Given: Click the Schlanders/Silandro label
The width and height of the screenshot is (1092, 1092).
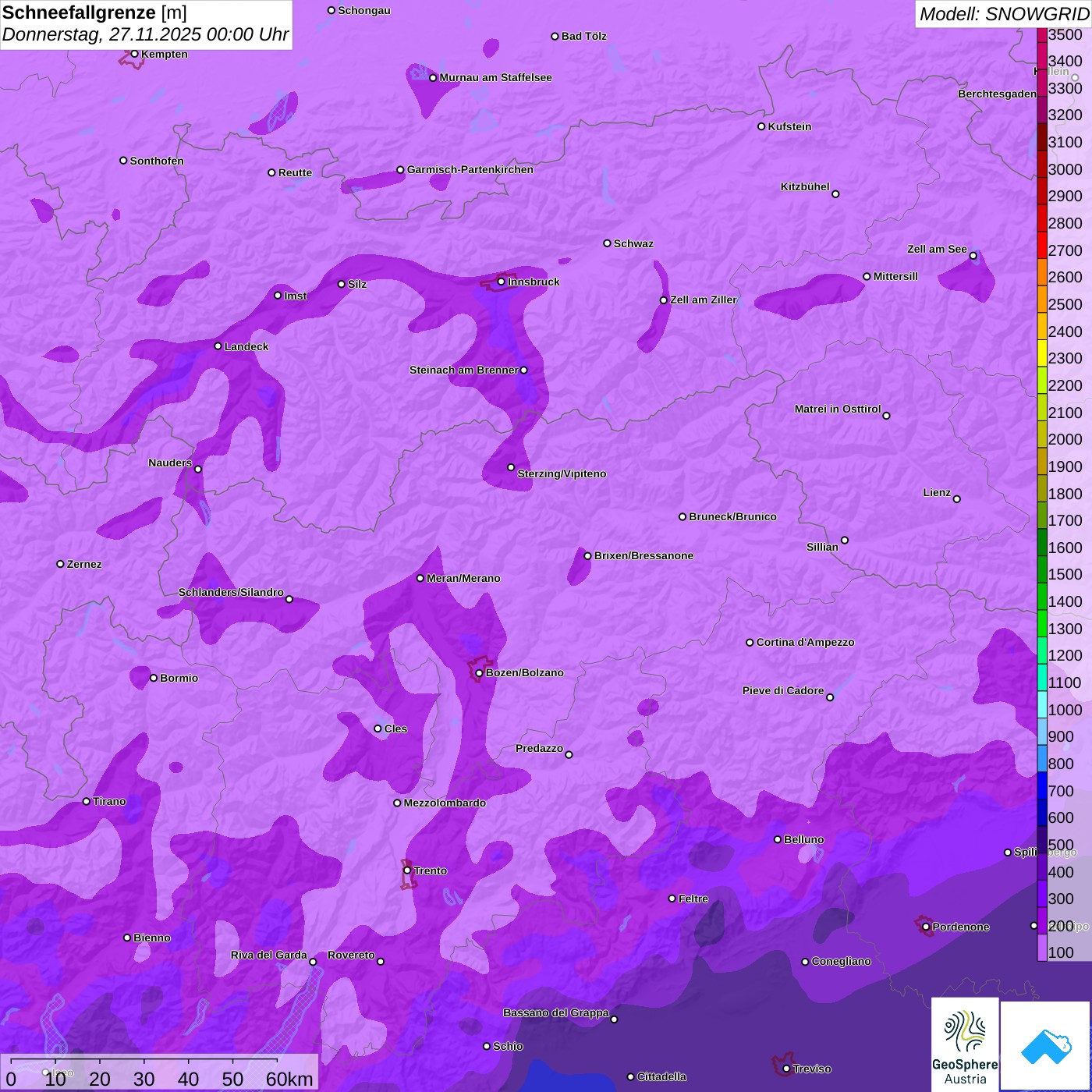Looking at the screenshot, I should (231, 592).
